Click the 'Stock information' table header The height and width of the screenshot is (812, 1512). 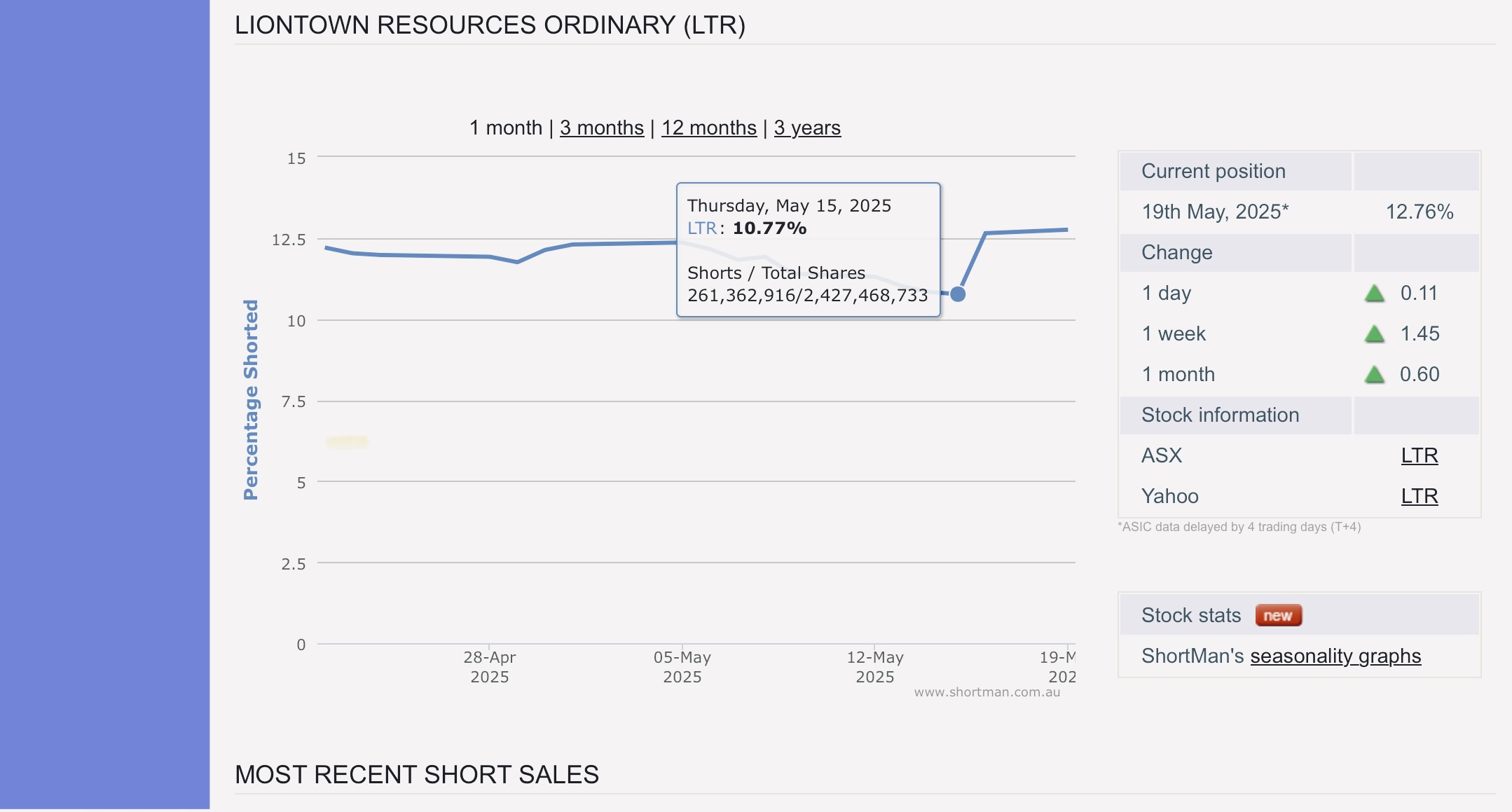tap(1221, 415)
